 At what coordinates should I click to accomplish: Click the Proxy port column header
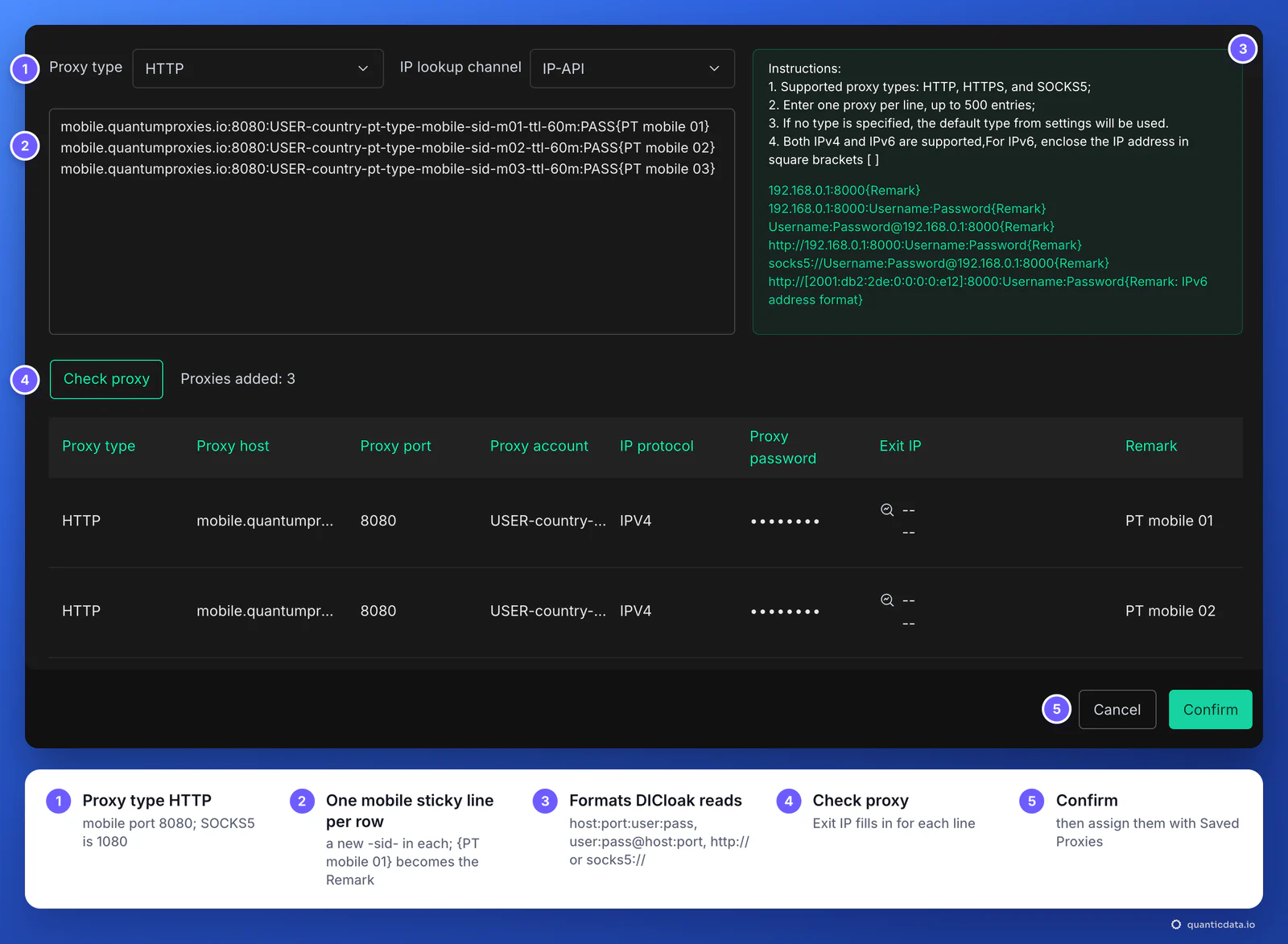(395, 446)
